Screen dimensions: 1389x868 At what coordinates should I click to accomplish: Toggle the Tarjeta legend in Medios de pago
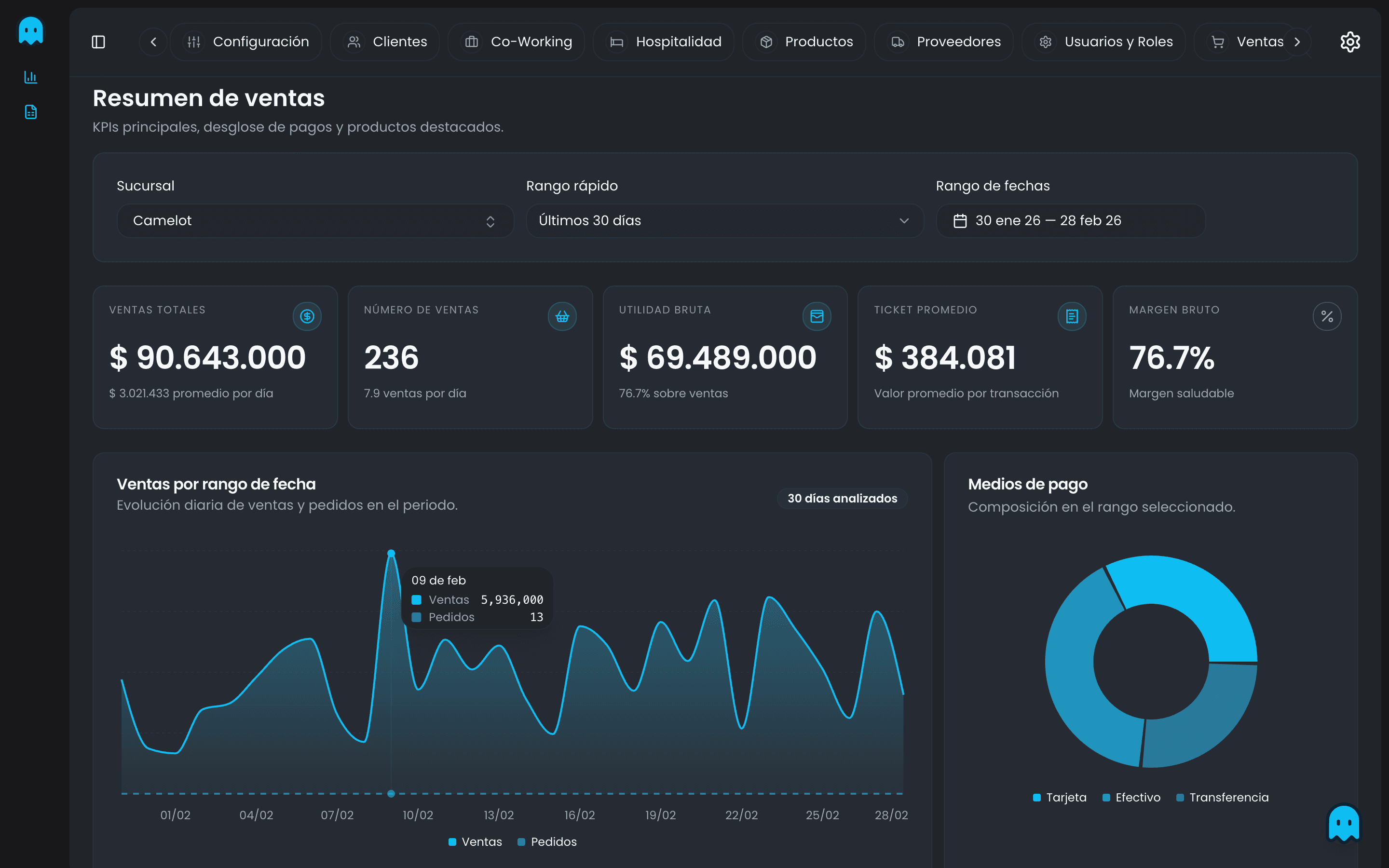pyautogui.click(x=1060, y=797)
